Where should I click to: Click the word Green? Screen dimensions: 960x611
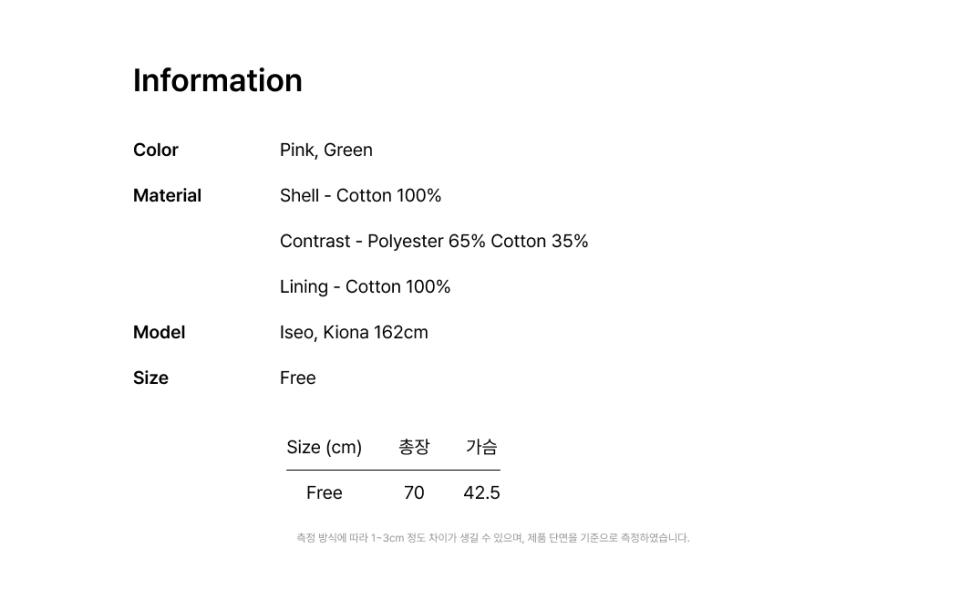[x=348, y=150]
